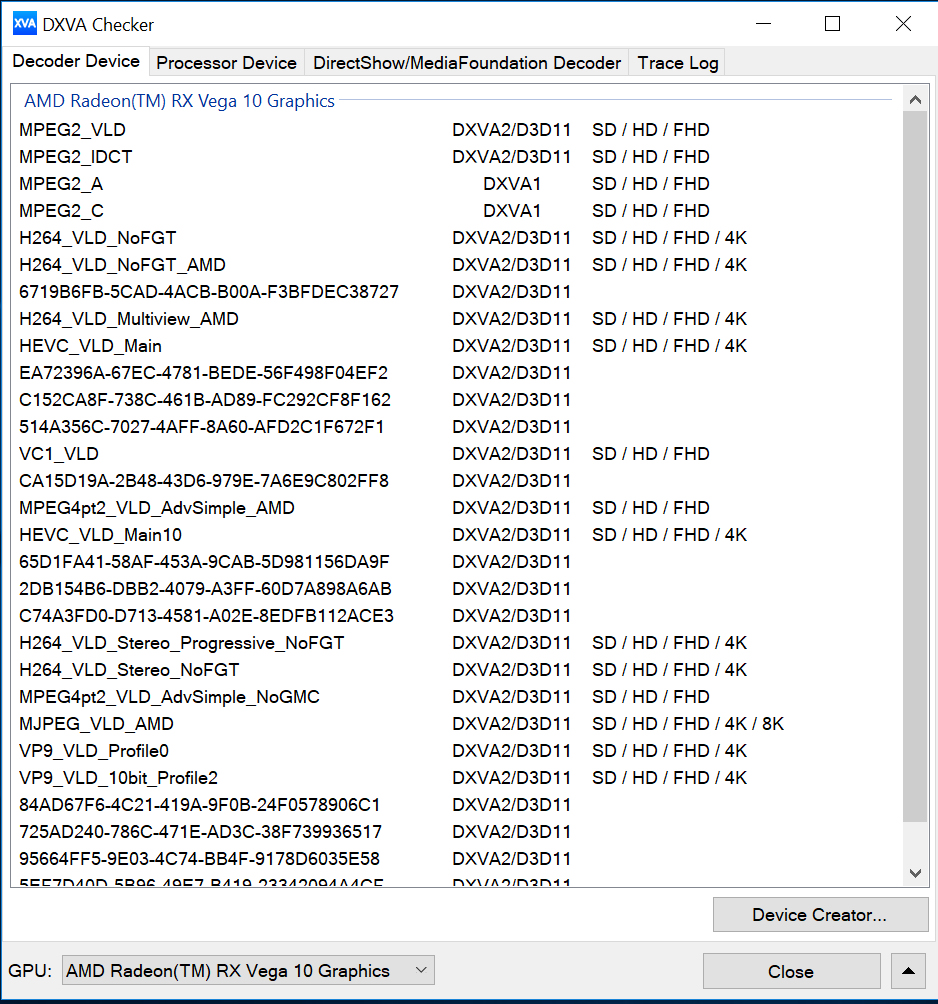Open the DirectShow/MediaFoundation Decoder tab

pyautogui.click(x=467, y=63)
